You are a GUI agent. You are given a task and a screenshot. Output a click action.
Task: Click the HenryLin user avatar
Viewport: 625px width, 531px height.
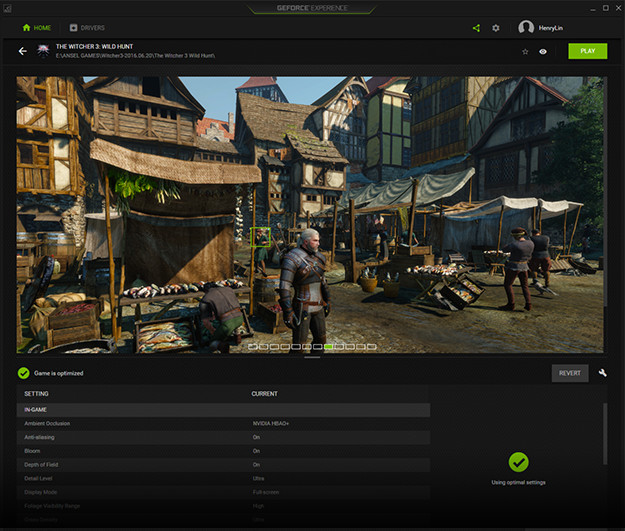pos(526,28)
